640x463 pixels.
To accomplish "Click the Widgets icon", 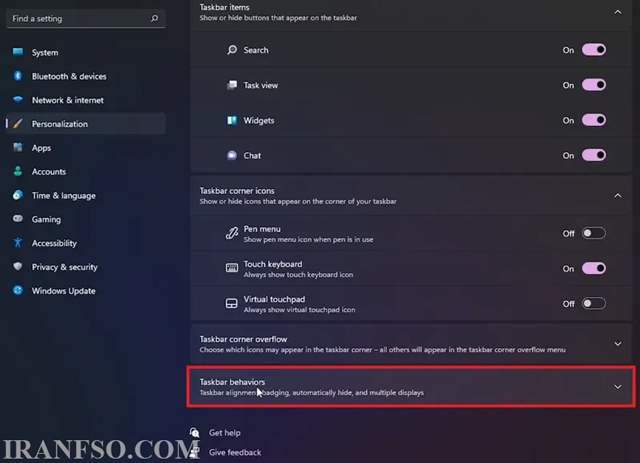I will coord(232,120).
